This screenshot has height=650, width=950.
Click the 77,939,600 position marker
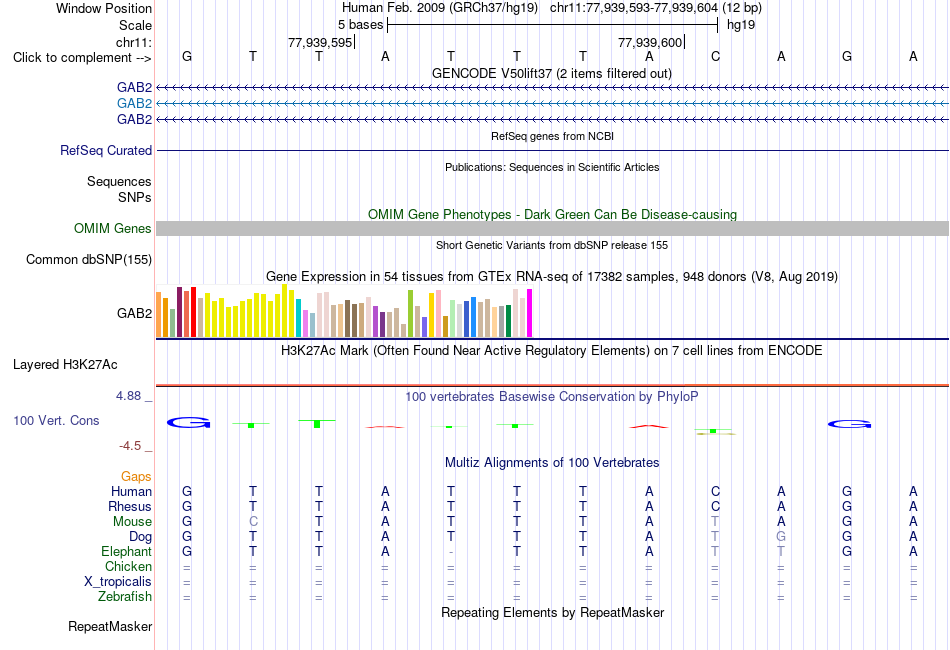coord(650,42)
